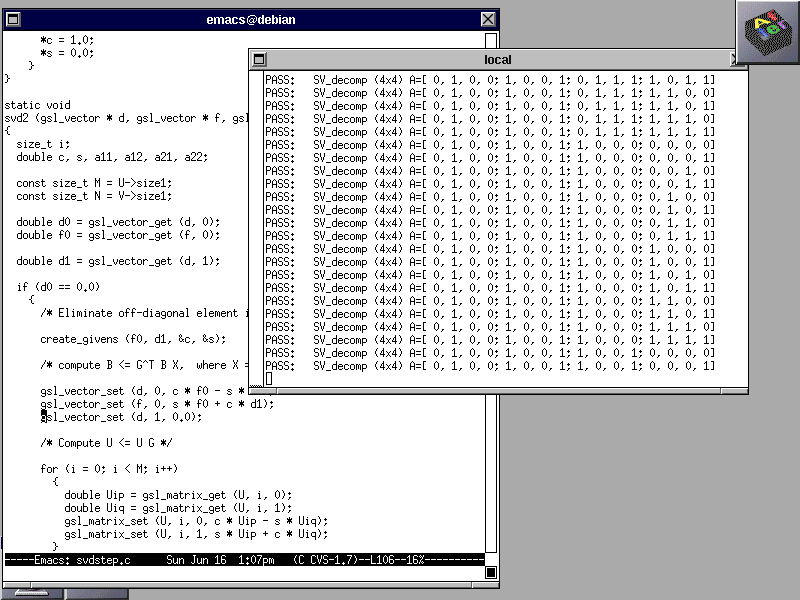800x600 pixels.
Task: Focus the emacs@debian title bar
Action: click(x=250, y=20)
